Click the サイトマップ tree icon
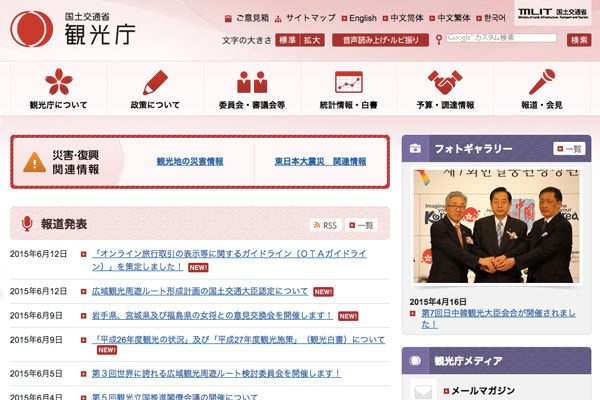 point(278,18)
